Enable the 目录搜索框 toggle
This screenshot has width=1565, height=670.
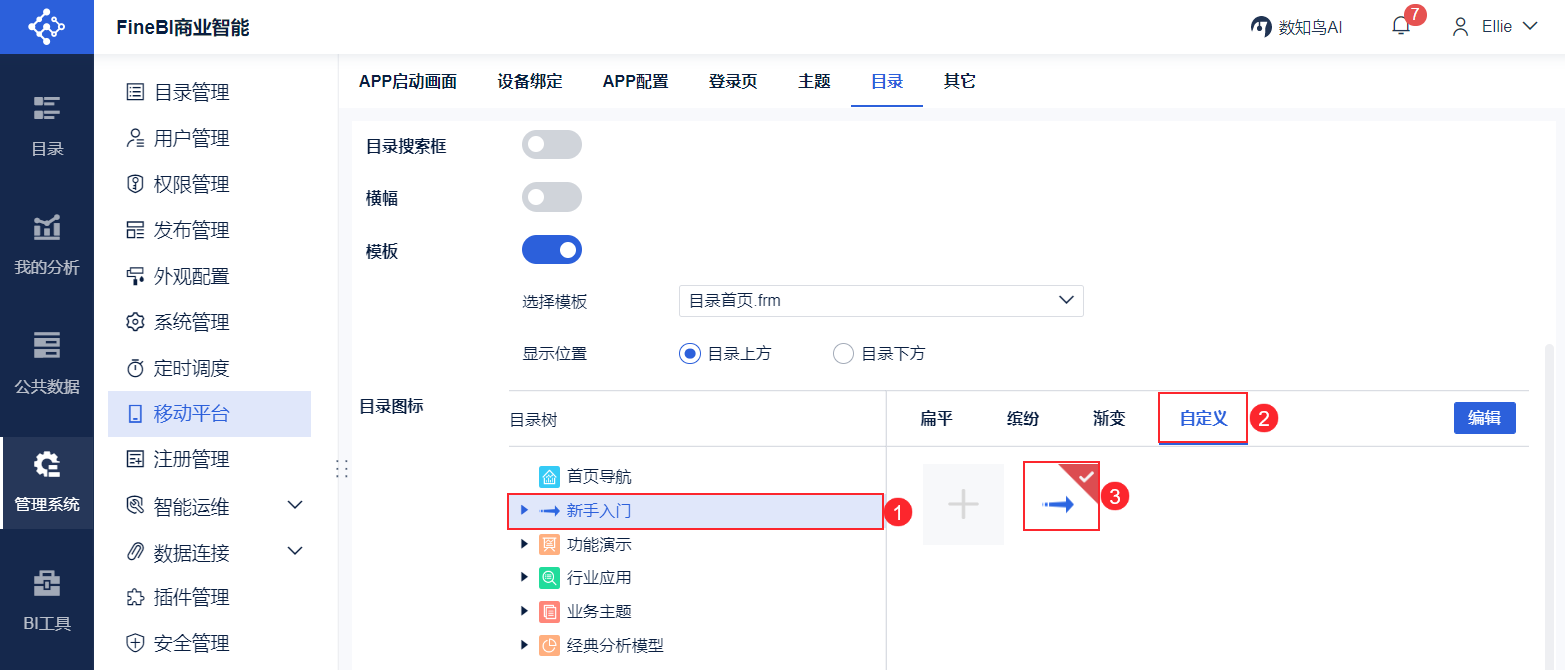pyautogui.click(x=551, y=145)
